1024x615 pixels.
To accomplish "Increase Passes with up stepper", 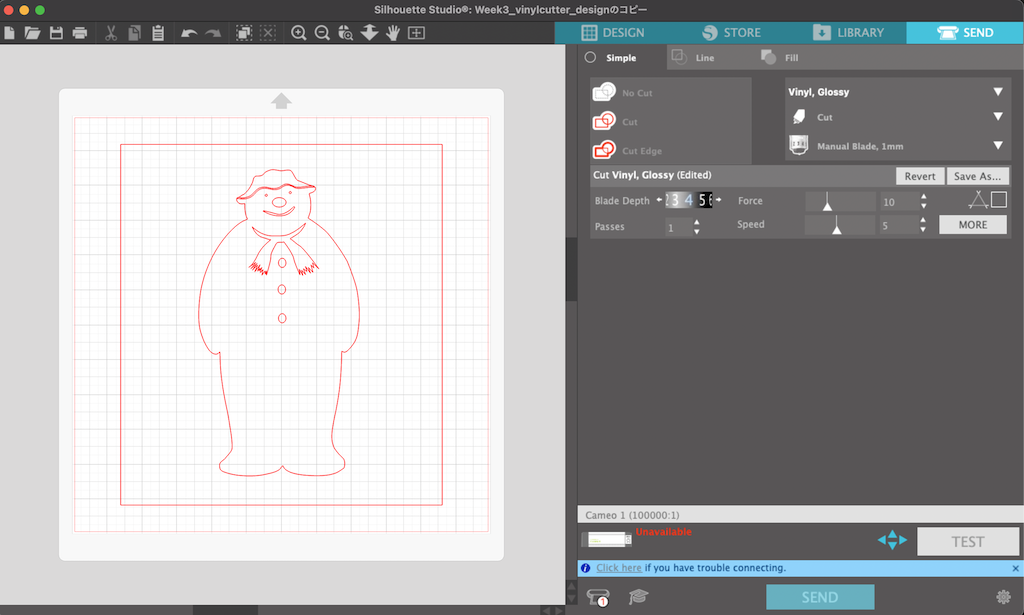I will coord(697,222).
